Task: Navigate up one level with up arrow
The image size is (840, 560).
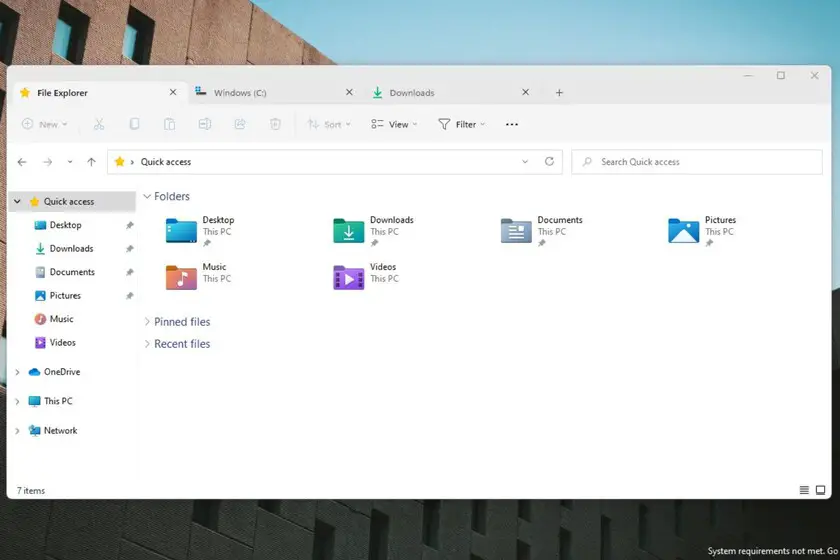Action: (92, 162)
